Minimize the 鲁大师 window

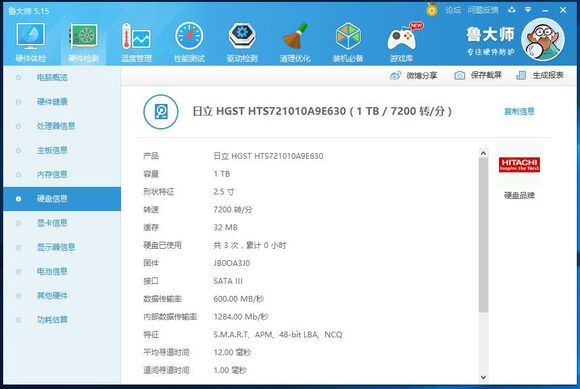click(545, 10)
